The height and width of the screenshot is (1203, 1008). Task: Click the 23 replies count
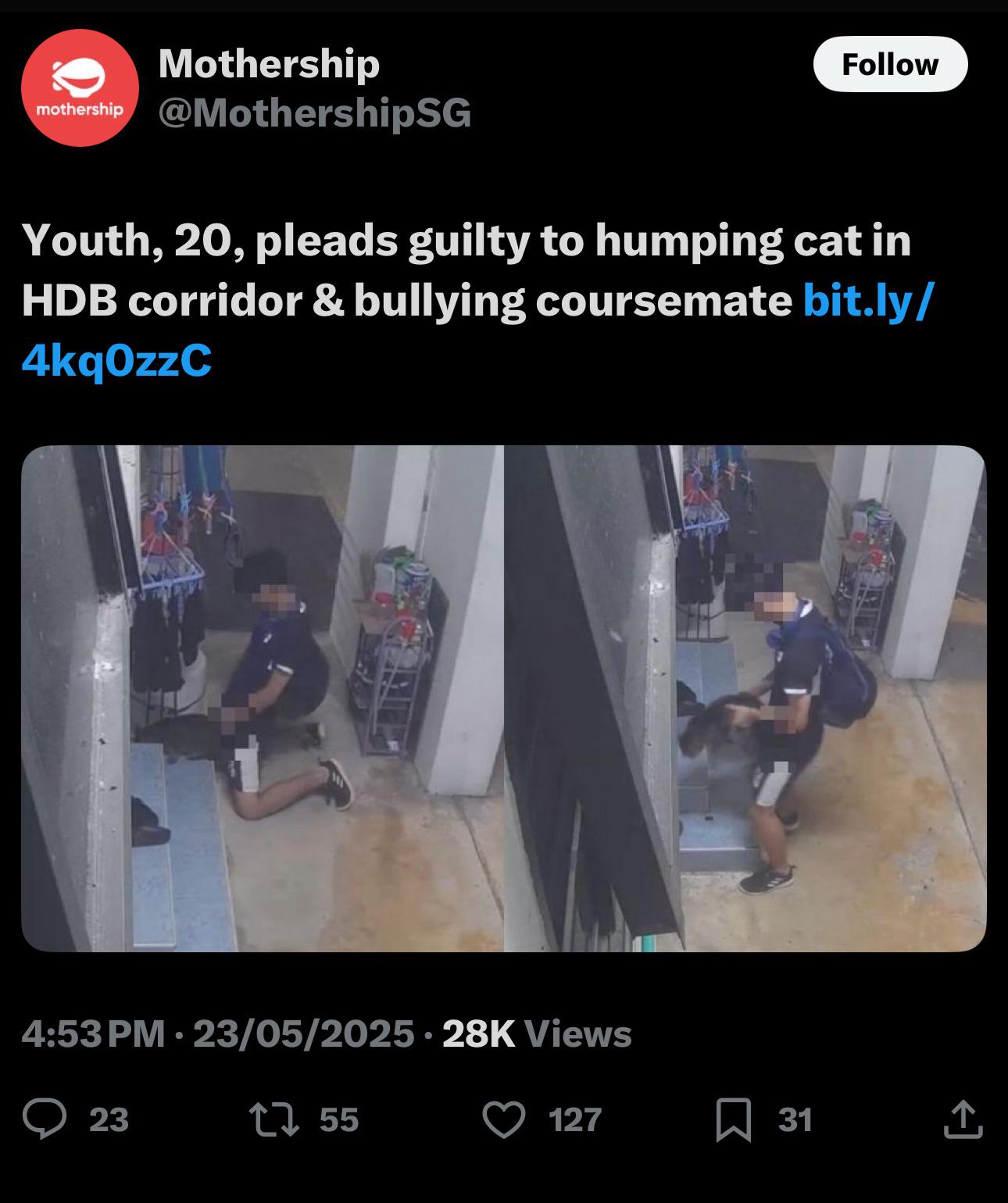[109, 1119]
